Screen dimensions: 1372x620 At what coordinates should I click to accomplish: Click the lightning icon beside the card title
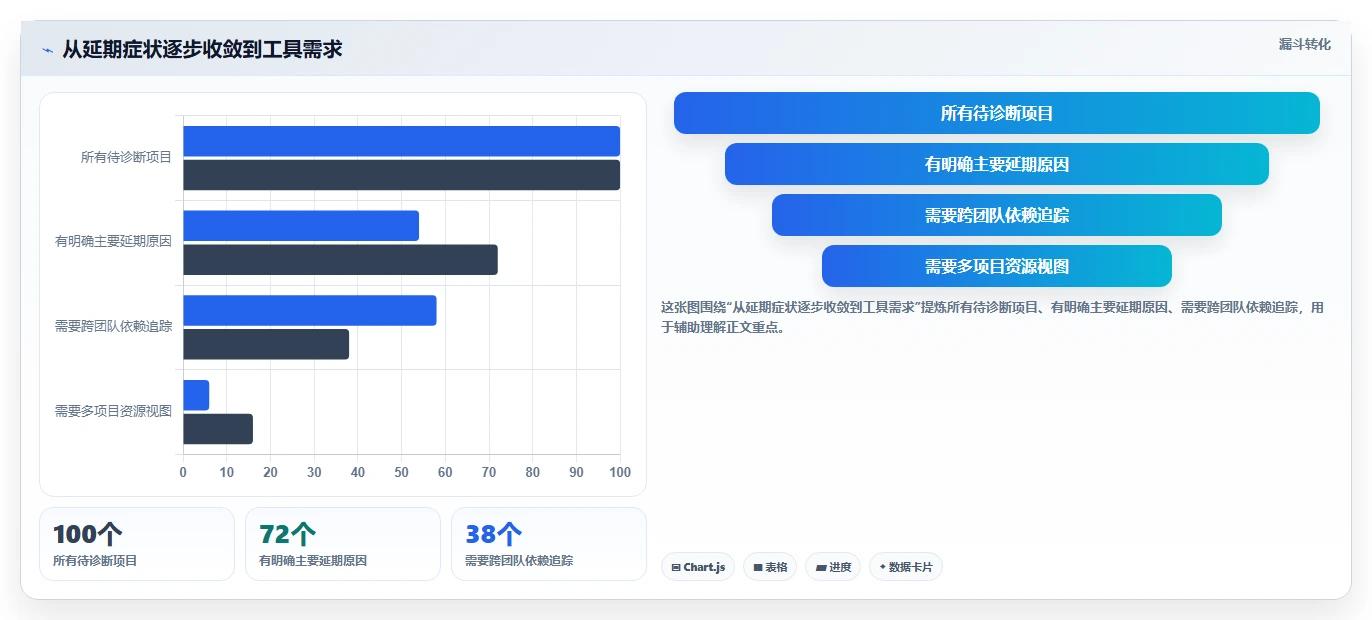point(47,50)
